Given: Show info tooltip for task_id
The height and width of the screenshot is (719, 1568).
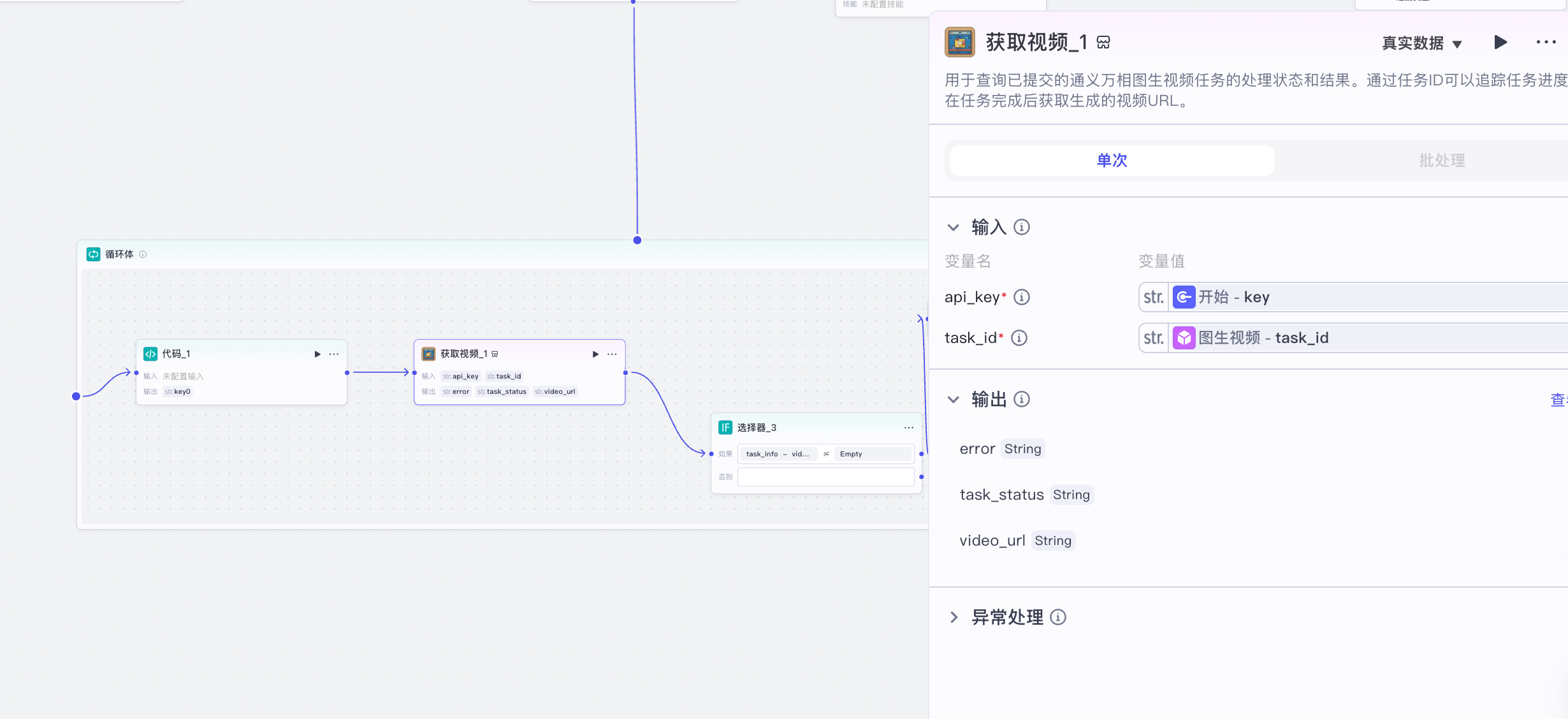Looking at the screenshot, I should click(1019, 338).
